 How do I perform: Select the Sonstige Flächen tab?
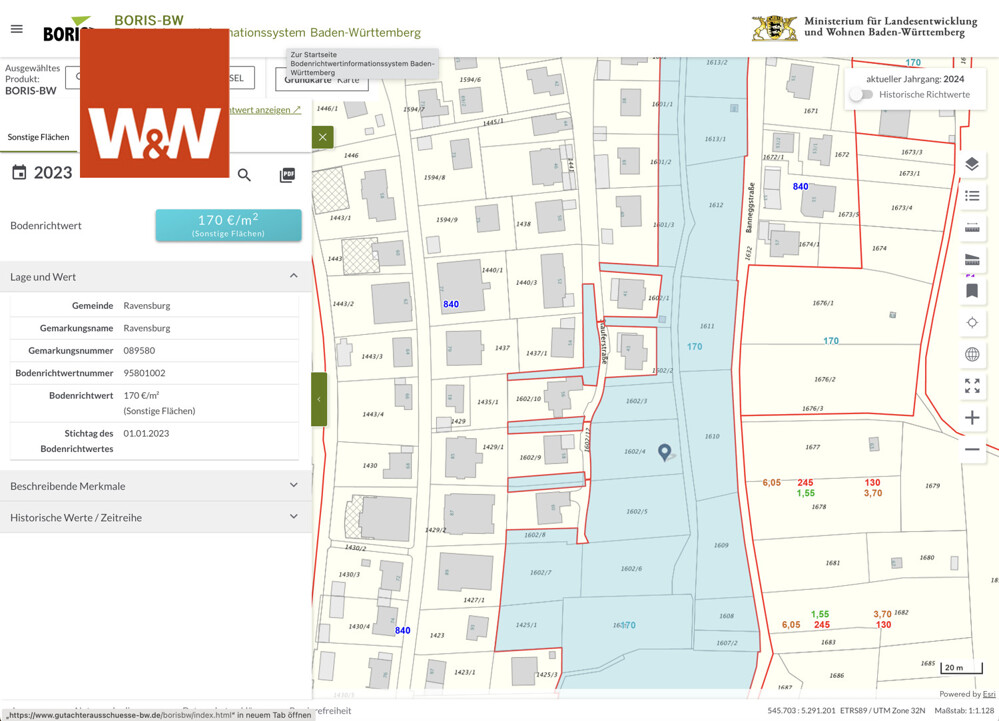(39, 137)
